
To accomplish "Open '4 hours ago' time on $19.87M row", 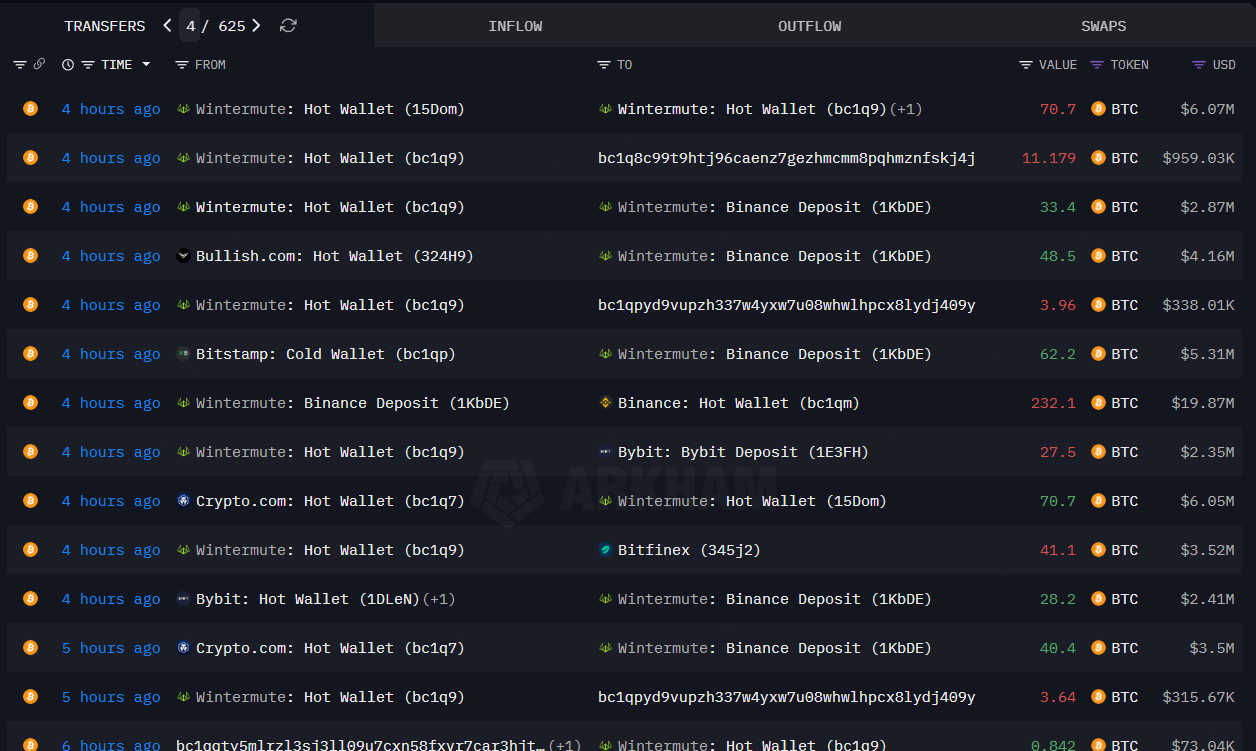I will pyautogui.click(x=111, y=403).
